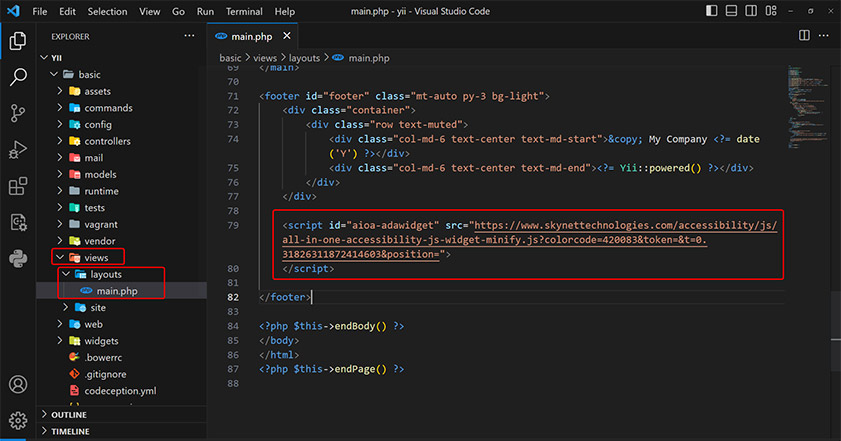This screenshot has width=841, height=441.
Task: Open the View menu
Action: [150, 11]
